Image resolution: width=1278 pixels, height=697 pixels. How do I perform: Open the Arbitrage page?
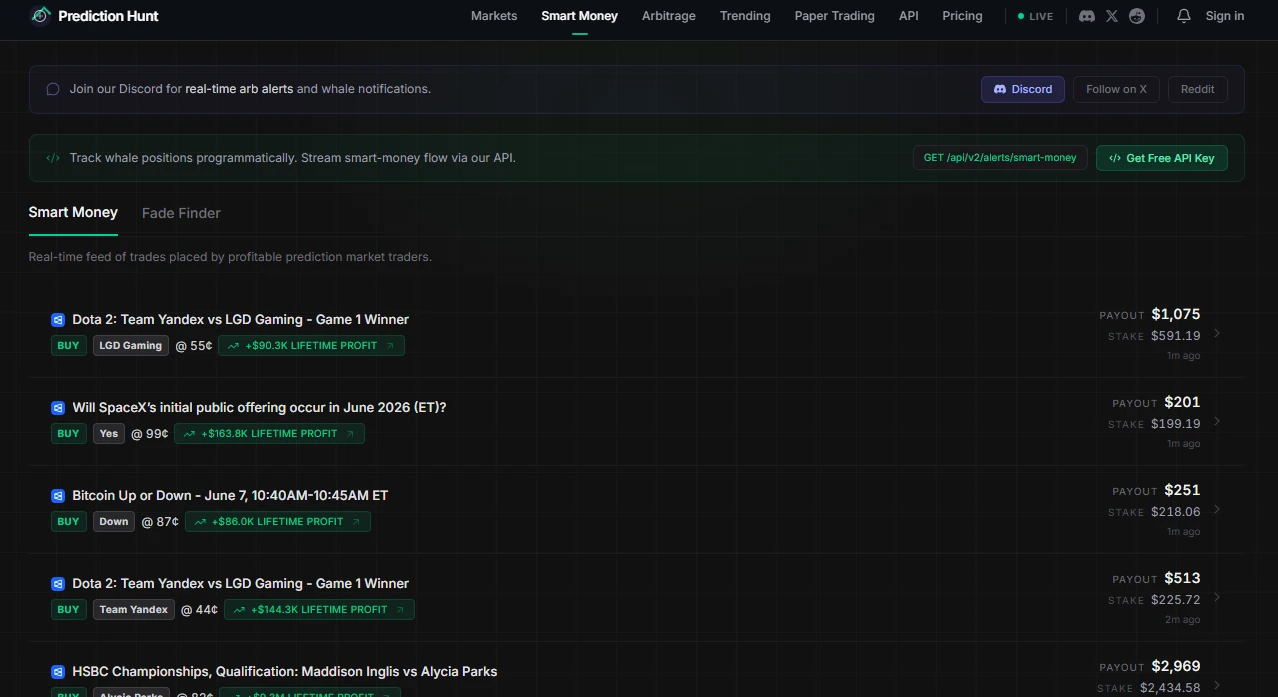coord(669,16)
